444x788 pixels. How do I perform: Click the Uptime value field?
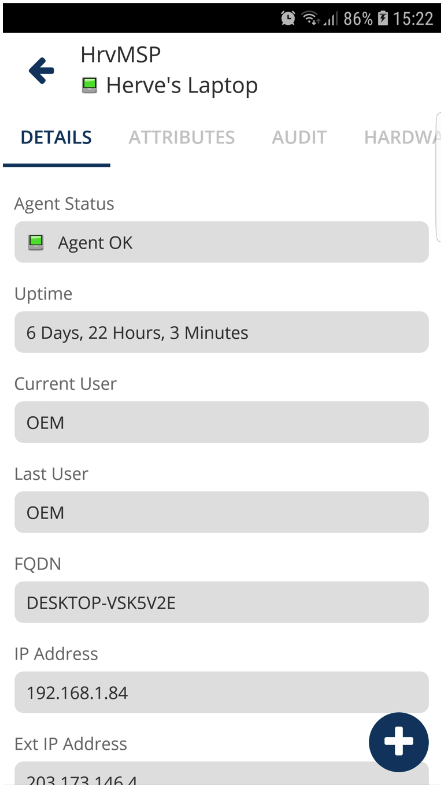click(221, 332)
